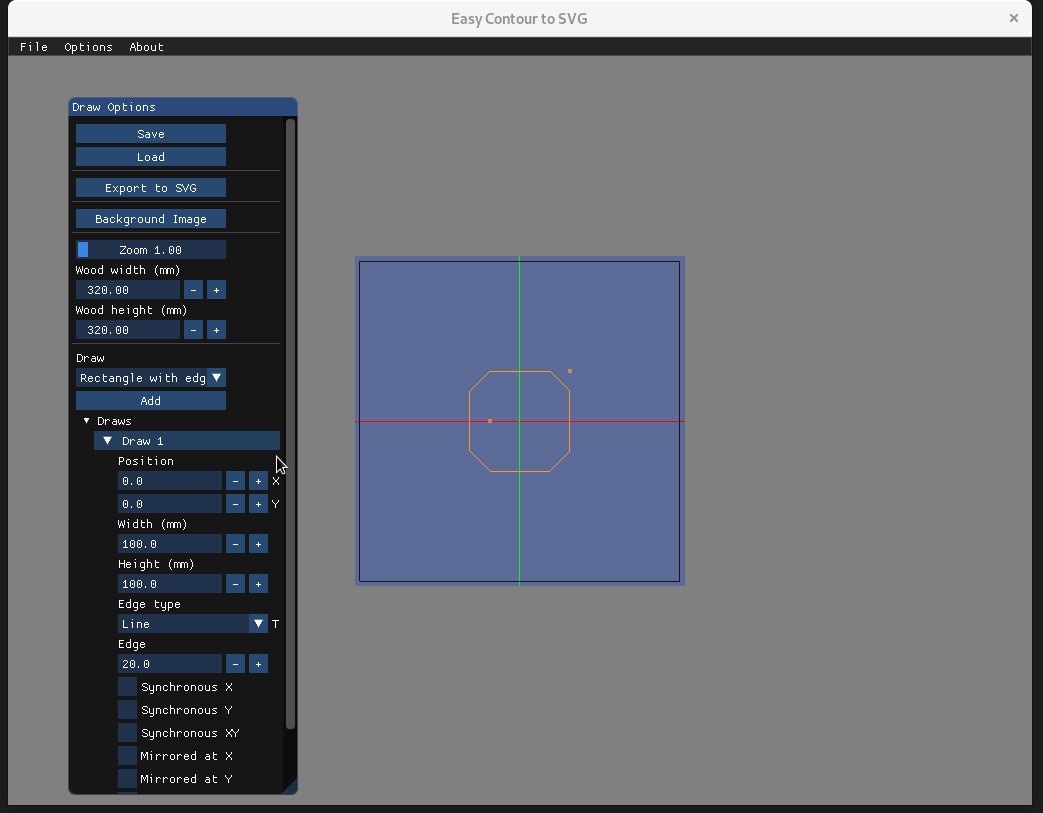
Task: Decrease Position Y with minus button
Action: tap(235, 504)
